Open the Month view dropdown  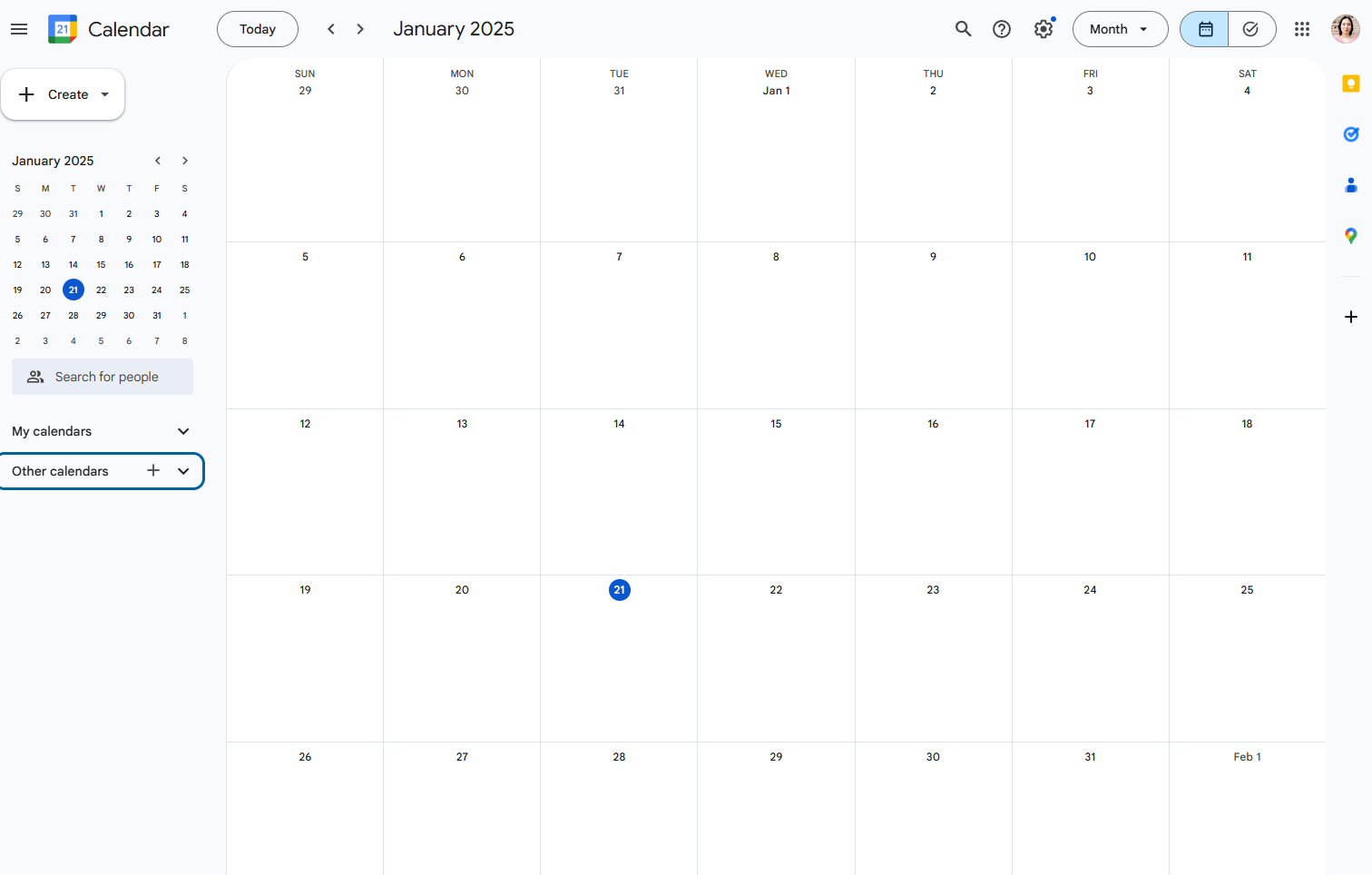pos(1120,28)
